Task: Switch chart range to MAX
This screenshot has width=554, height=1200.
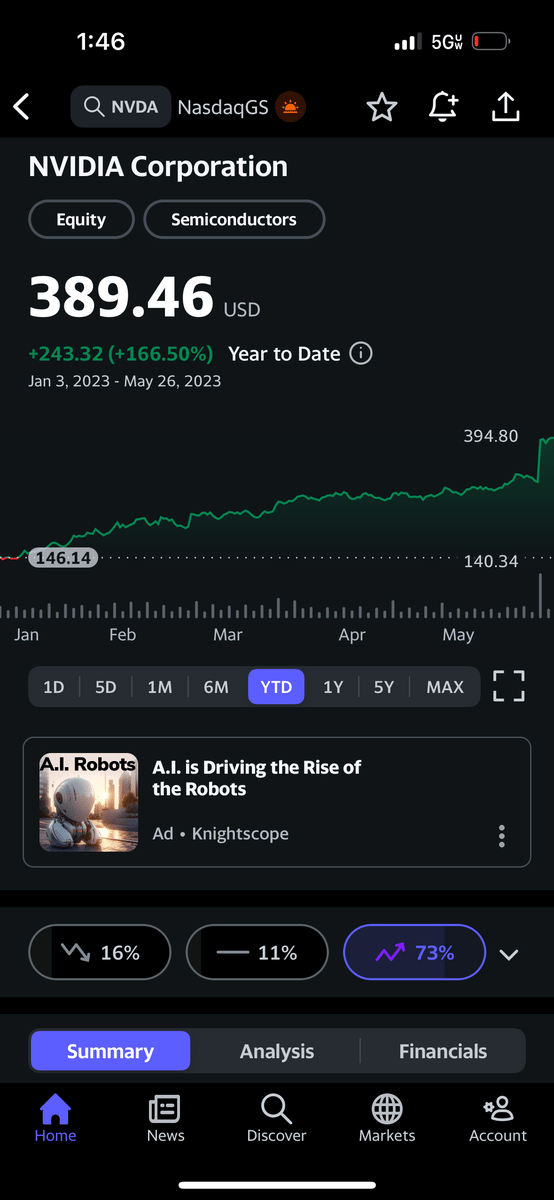Action: pos(445,687)
